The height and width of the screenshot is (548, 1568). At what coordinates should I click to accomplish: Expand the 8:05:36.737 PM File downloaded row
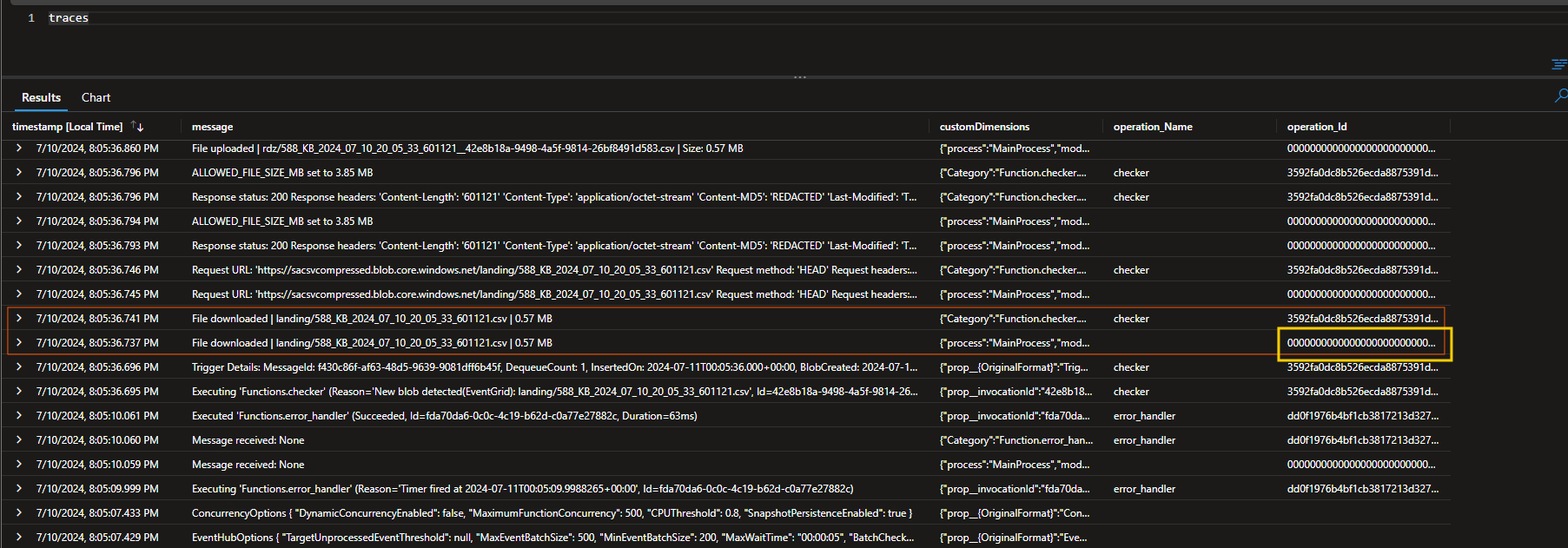pos(19,343)
